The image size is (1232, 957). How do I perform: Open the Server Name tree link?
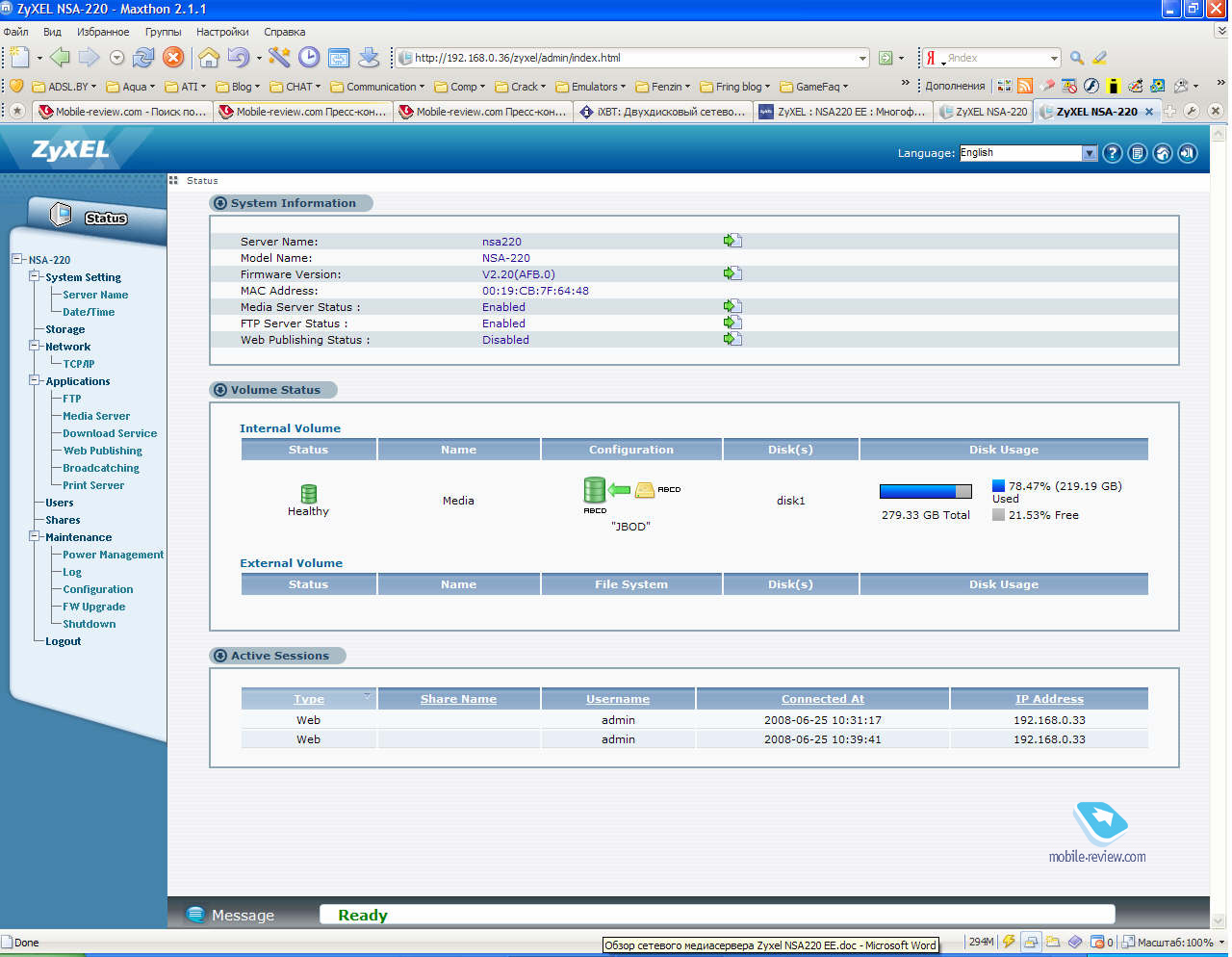click(95, 295)
